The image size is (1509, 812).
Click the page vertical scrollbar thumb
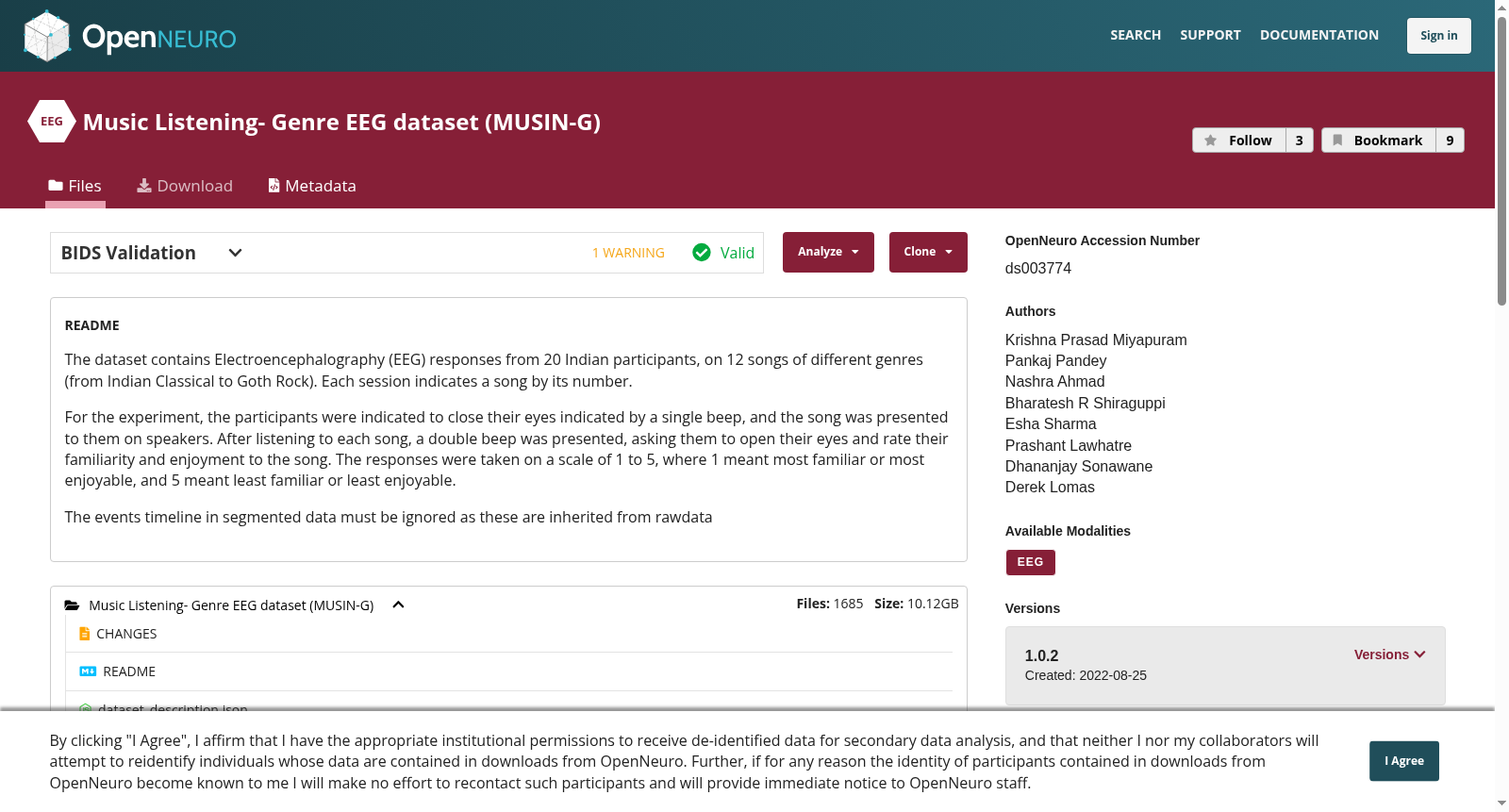pos(1501,160)
